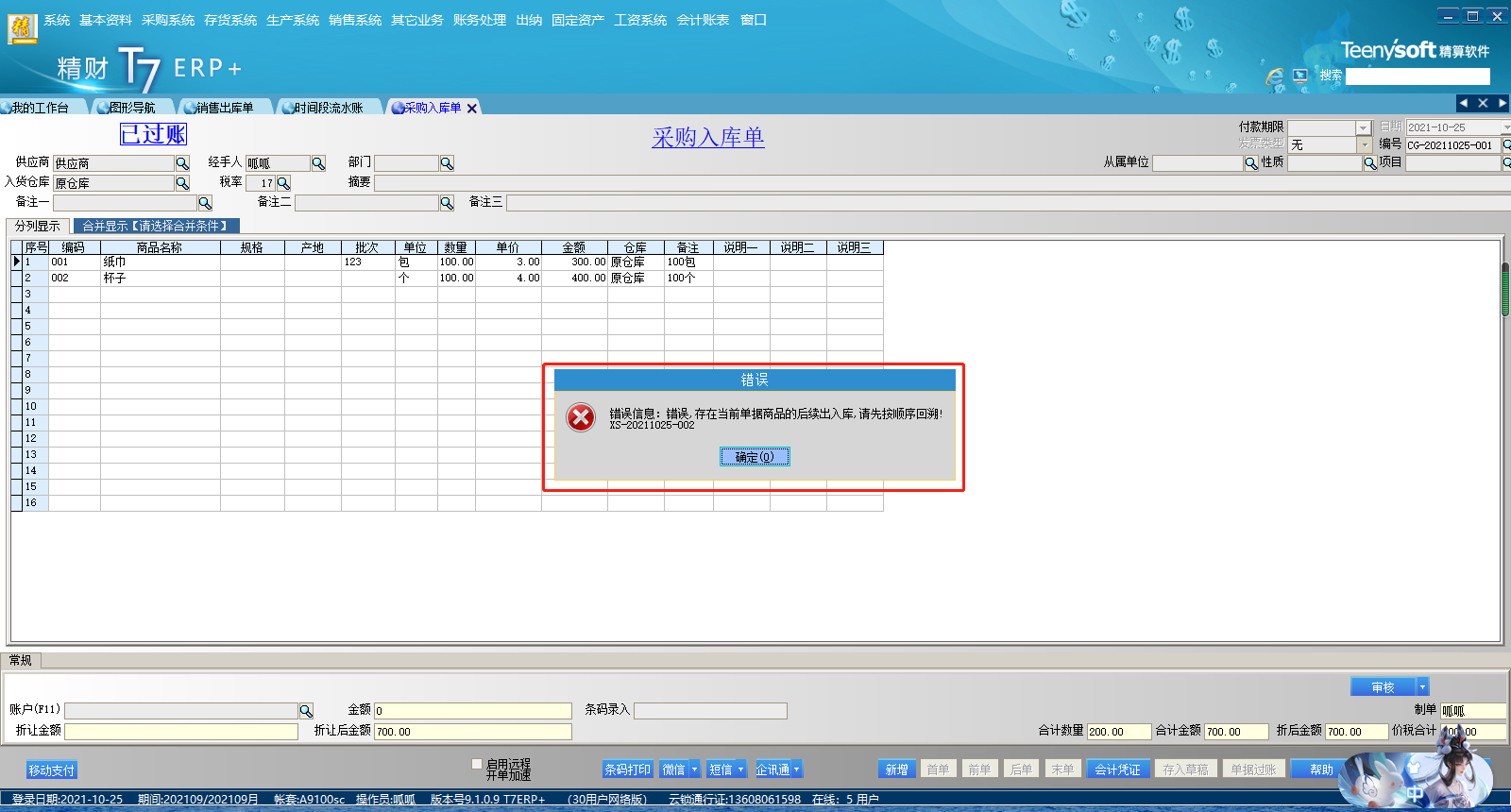Click the 经手人 handler lookup icon
The width and height of the screenshot is (1511, 812).
318,163
